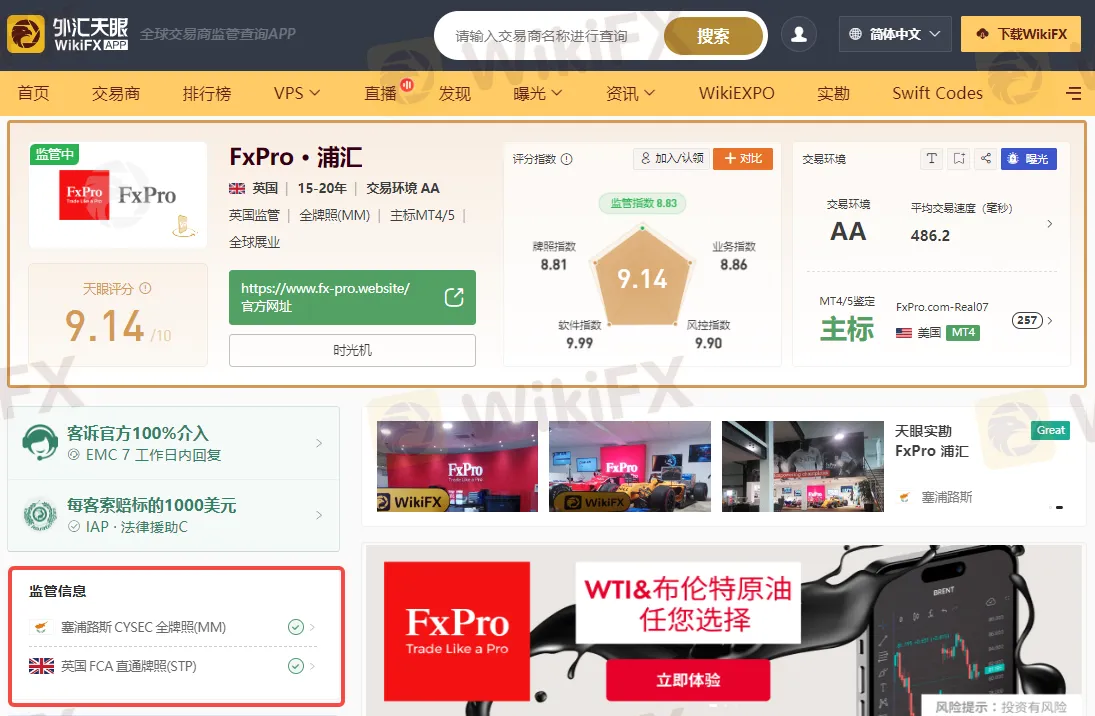Click the 监管指数 8.83 green label
This screenshot has width=1095, height=716.
pyautogui.click(x=643, y=203)
